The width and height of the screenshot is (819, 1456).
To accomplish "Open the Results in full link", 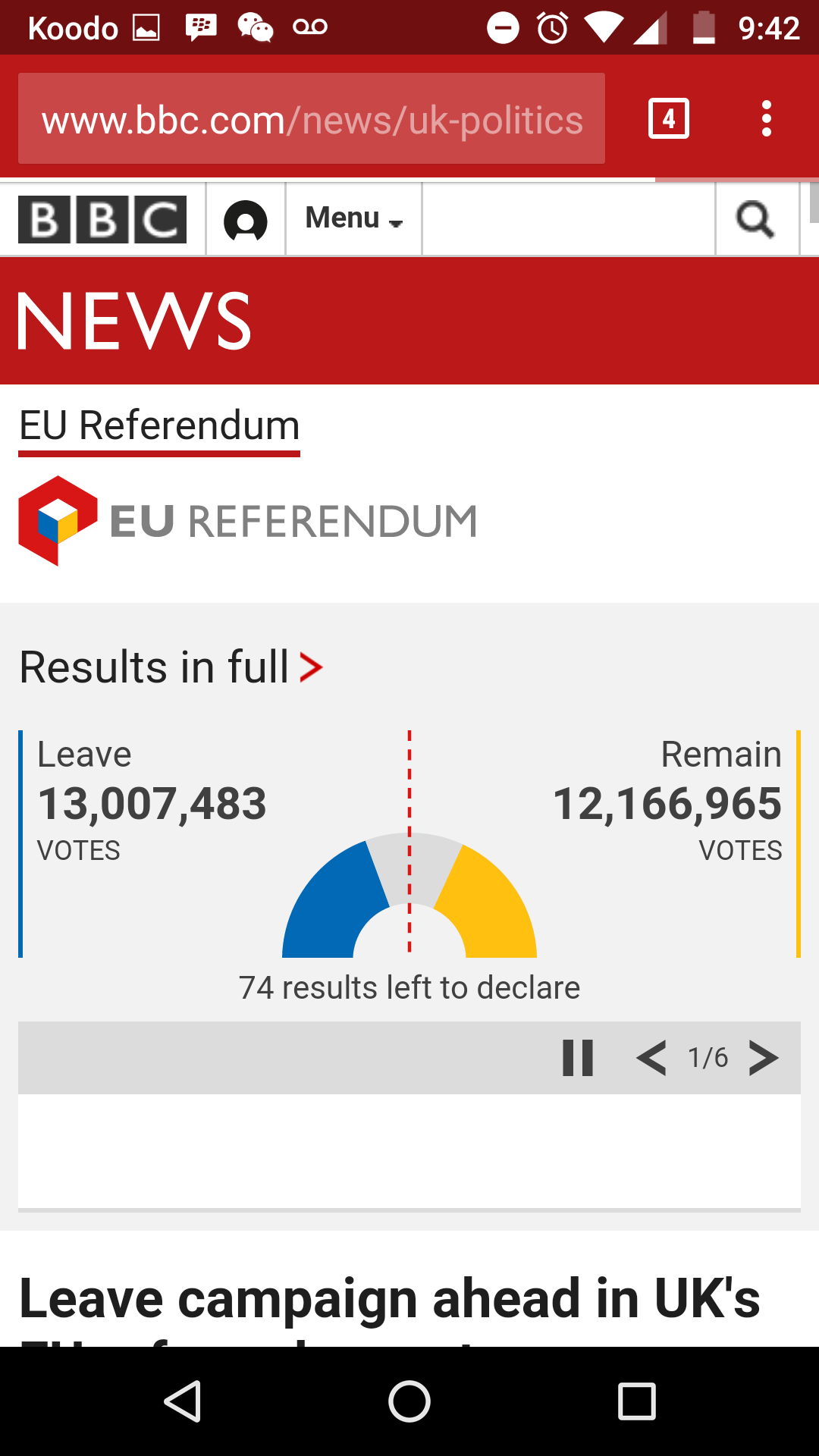I will tap(171, 667).
